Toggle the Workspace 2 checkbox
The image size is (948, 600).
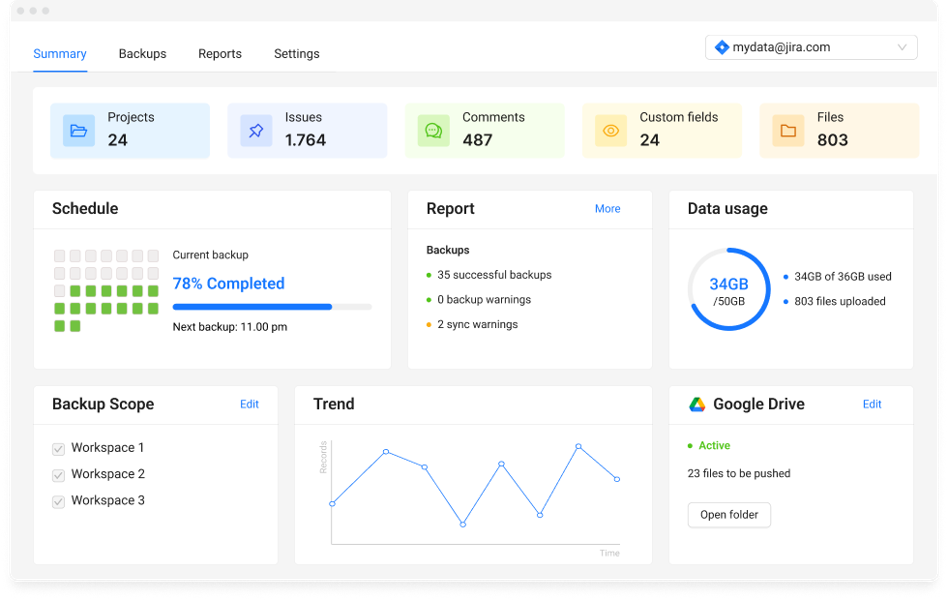59,475
